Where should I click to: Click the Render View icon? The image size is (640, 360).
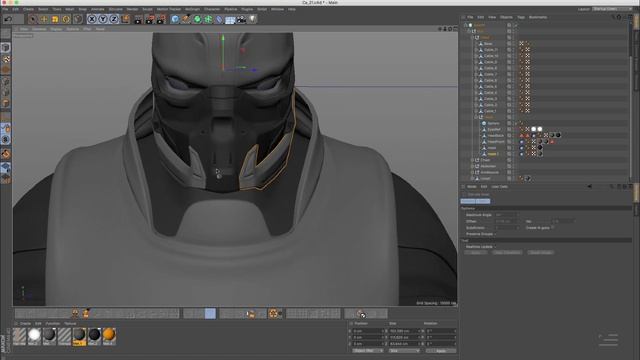(x=138, y=19)
